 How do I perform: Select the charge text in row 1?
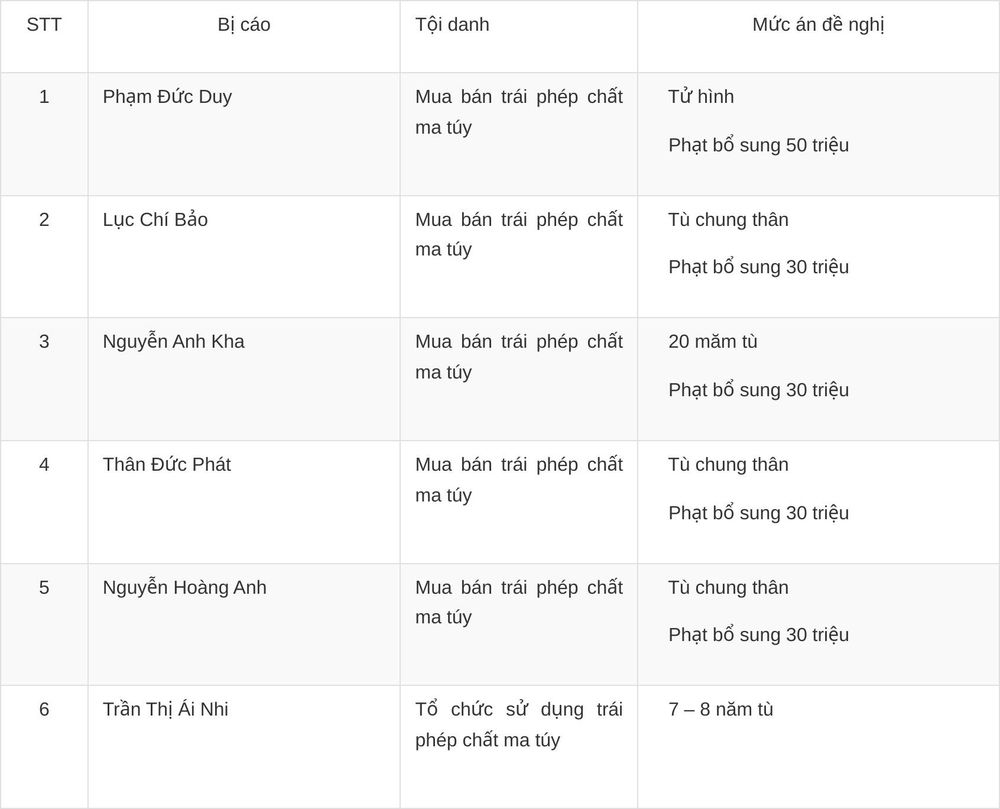pyautogui.click(x=518, y=112)
